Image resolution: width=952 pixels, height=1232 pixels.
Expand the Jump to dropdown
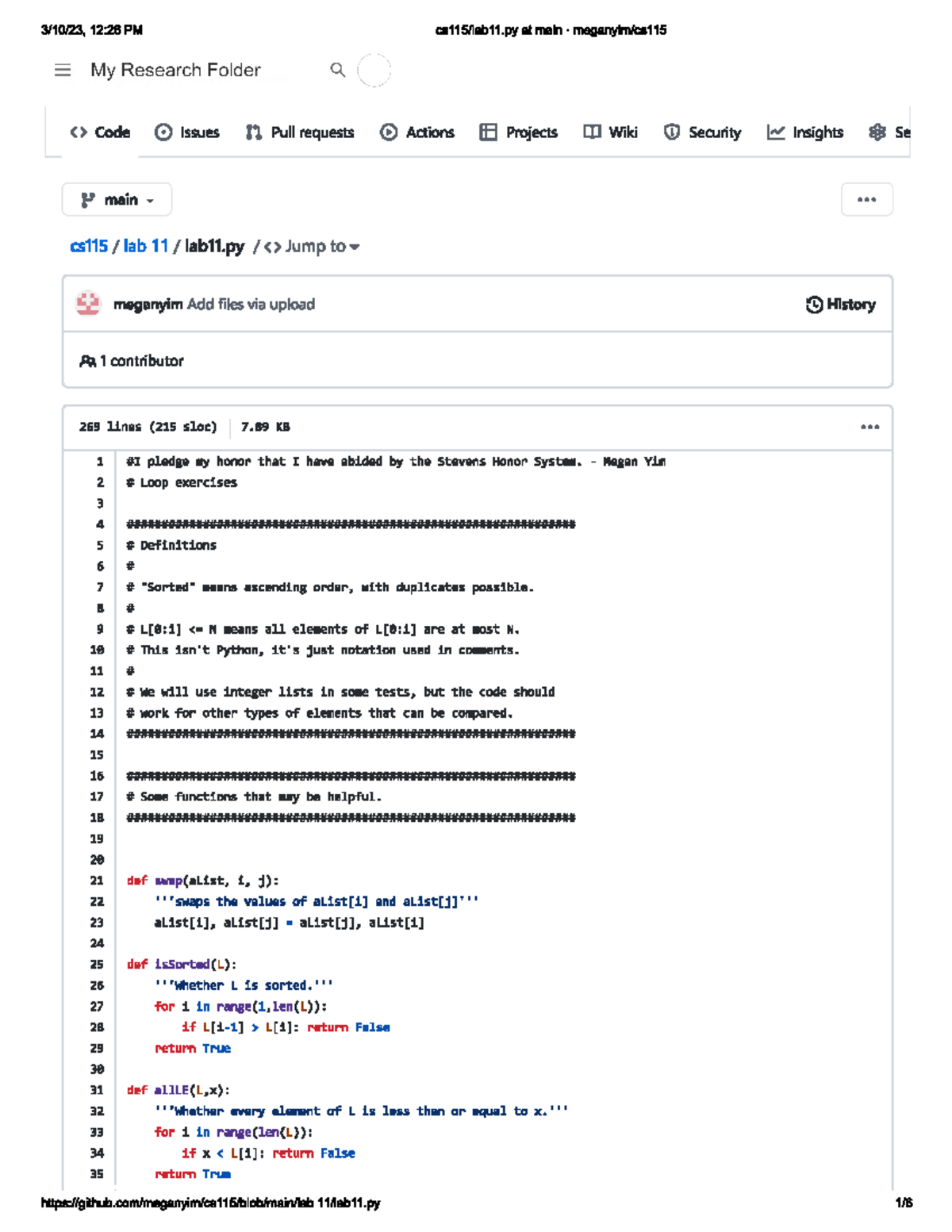[313, 247]
